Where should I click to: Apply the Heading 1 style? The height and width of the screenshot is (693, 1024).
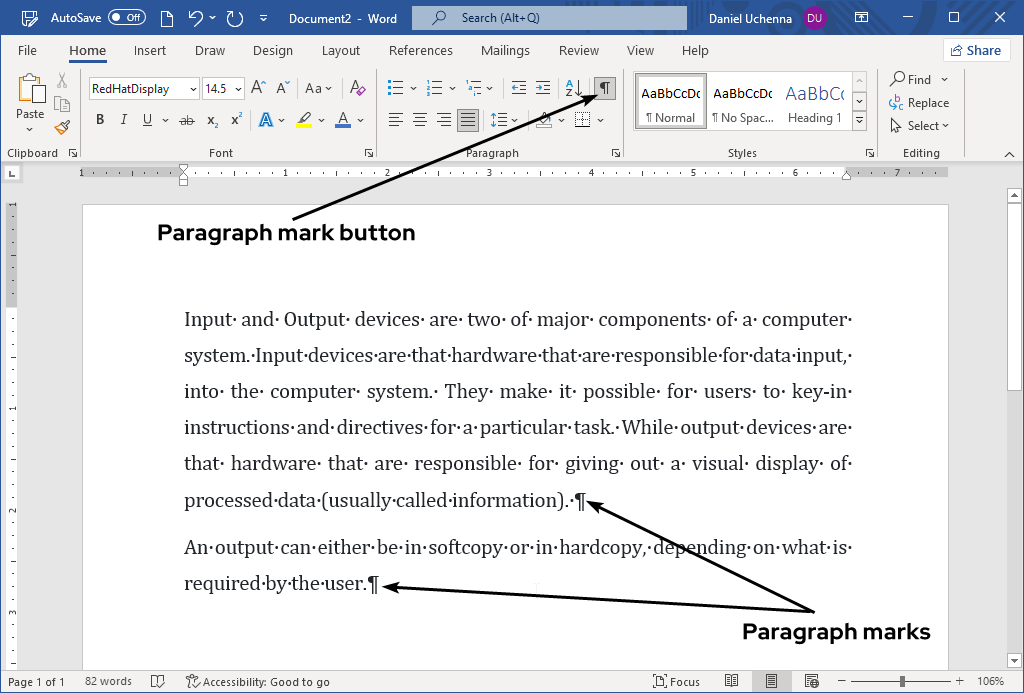814,100
